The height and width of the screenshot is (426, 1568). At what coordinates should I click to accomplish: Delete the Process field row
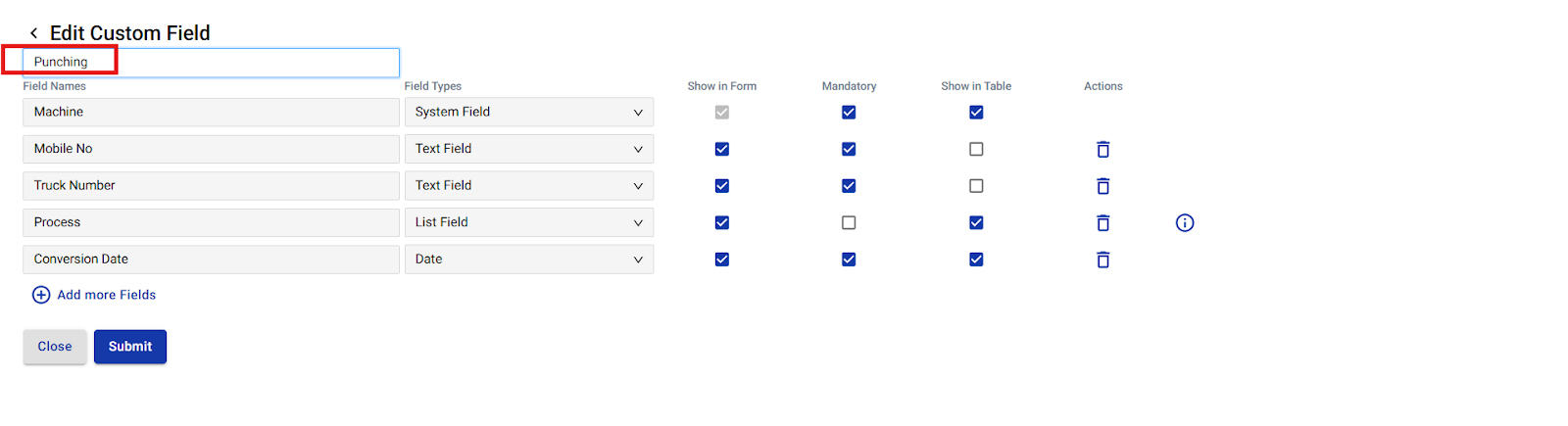click(x=1102, y=223)
